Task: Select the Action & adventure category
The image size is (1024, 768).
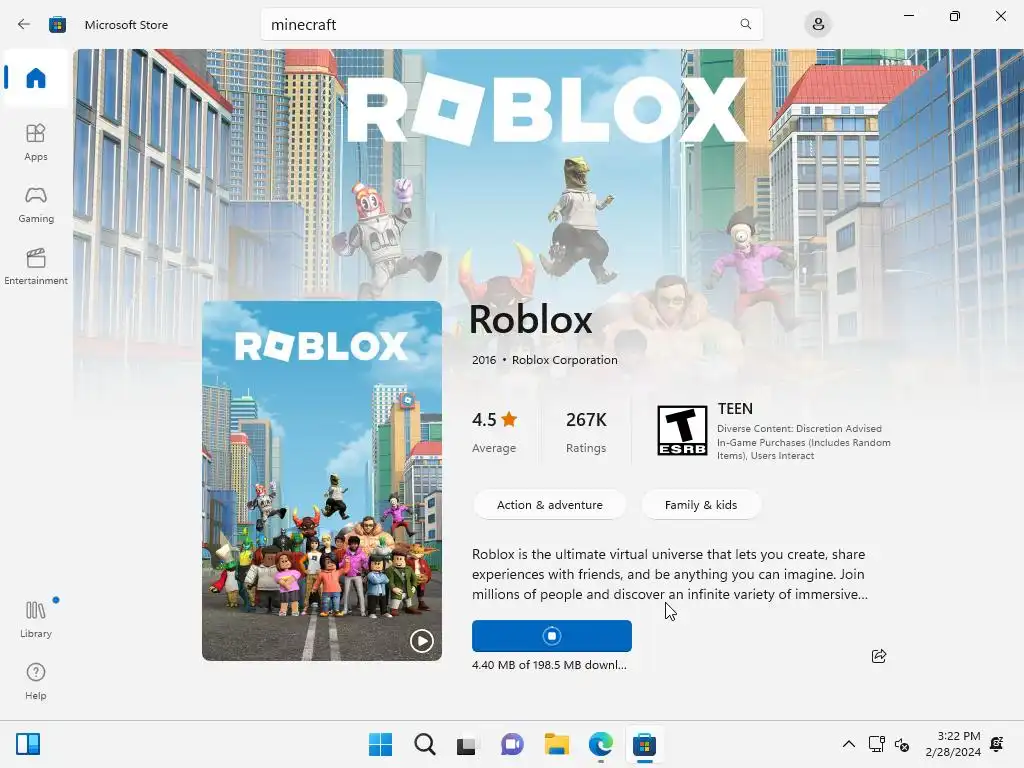Action: point(549,505)
